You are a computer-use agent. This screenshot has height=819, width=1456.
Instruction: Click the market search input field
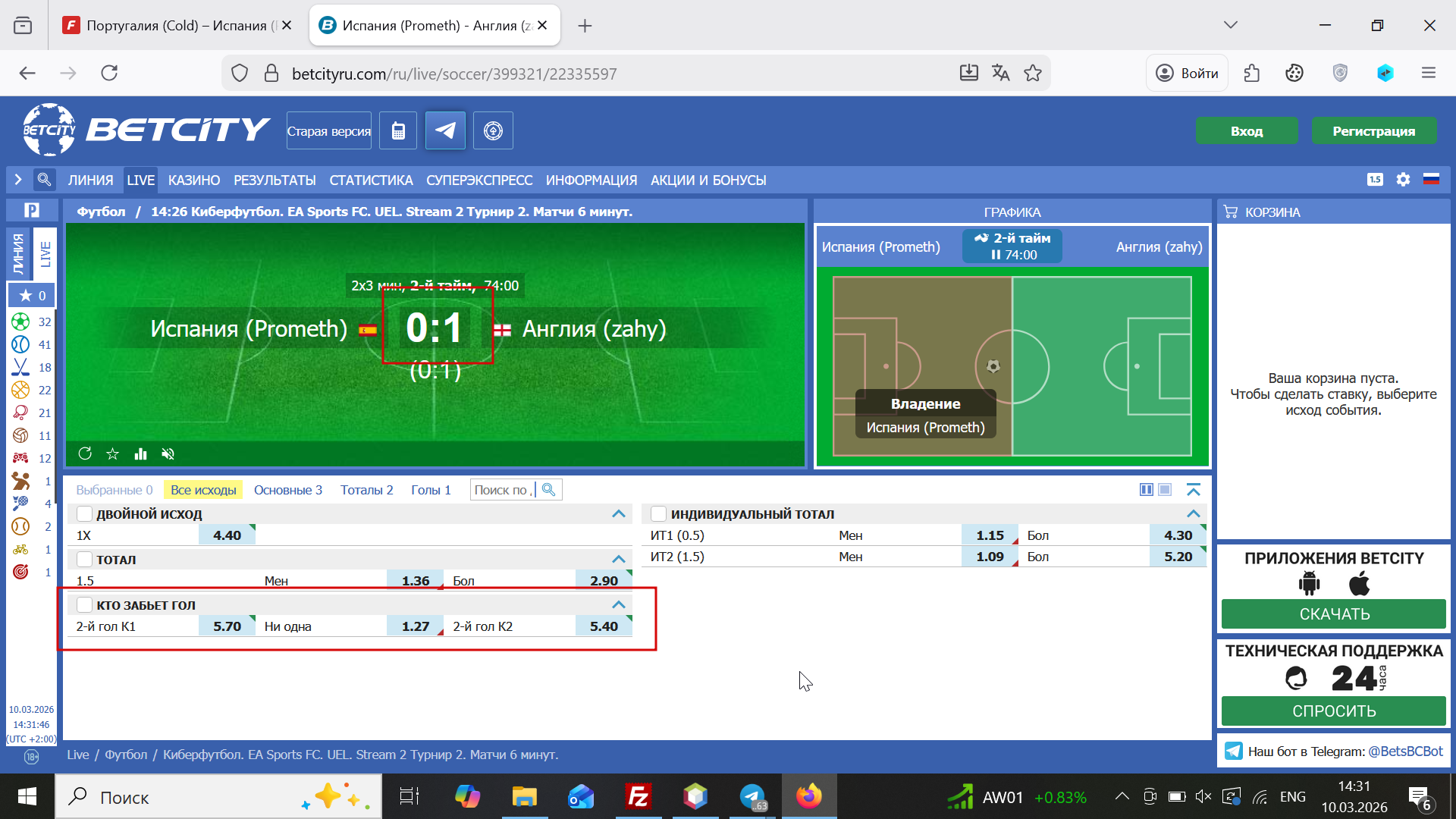tap(503, 490)
